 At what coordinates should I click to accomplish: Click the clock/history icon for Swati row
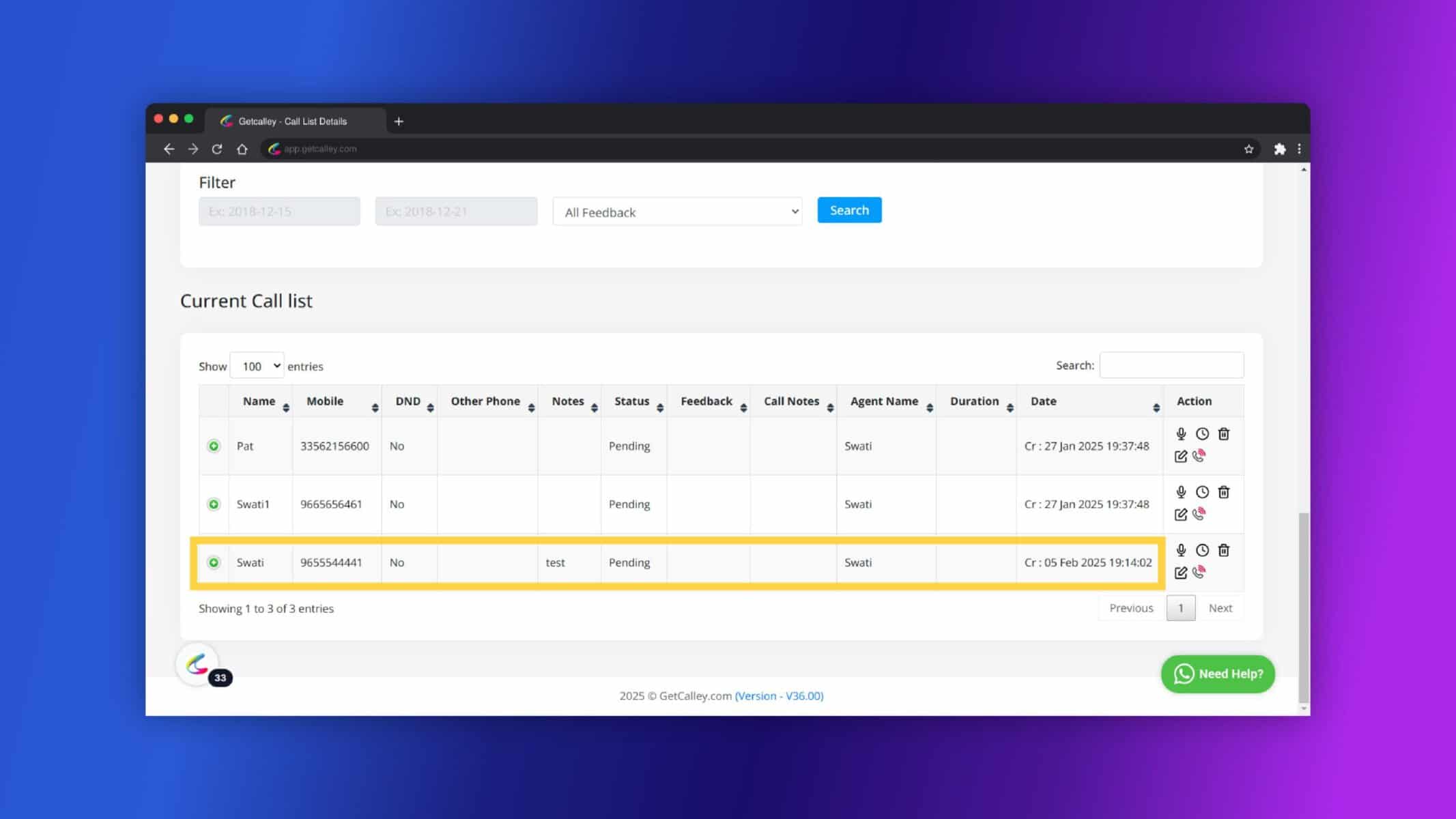click(1201, 550)
